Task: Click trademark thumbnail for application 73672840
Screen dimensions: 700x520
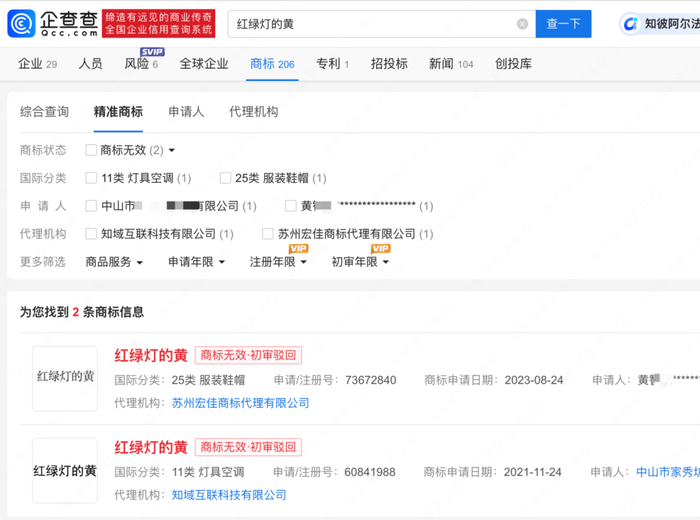Action: coord(65,379)
